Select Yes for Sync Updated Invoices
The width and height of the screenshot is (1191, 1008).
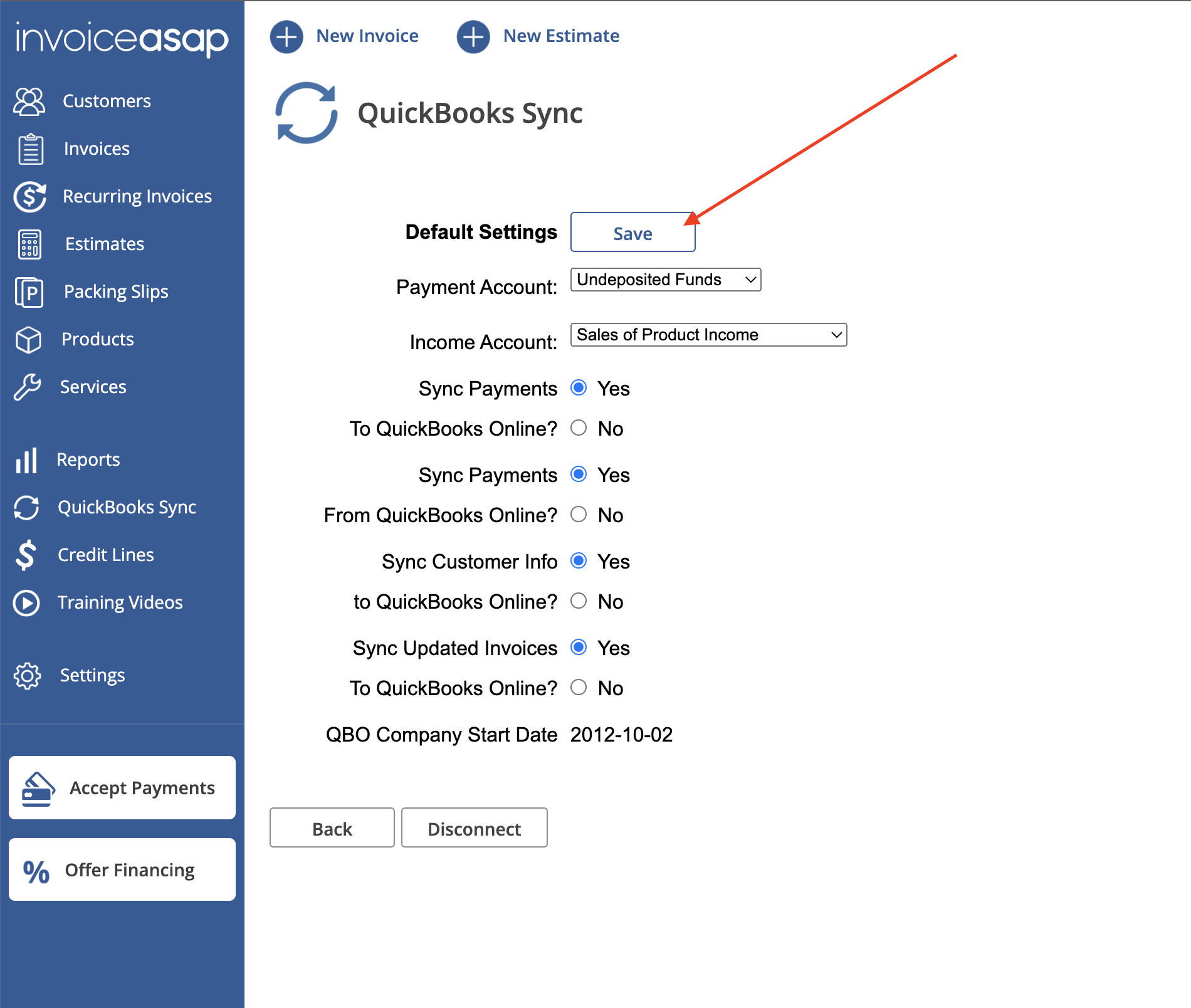coord(579,648)
